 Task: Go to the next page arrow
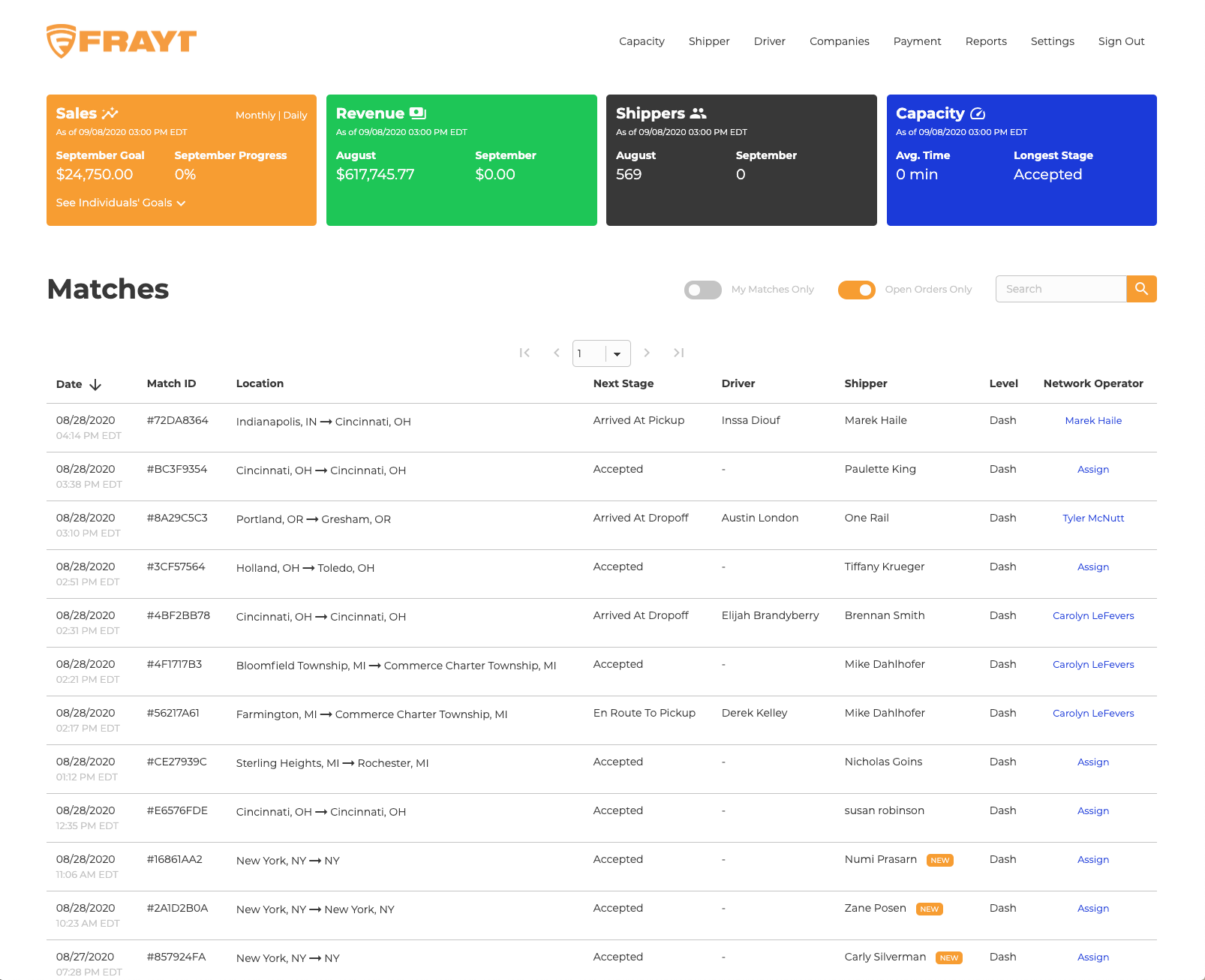(647, 353)
